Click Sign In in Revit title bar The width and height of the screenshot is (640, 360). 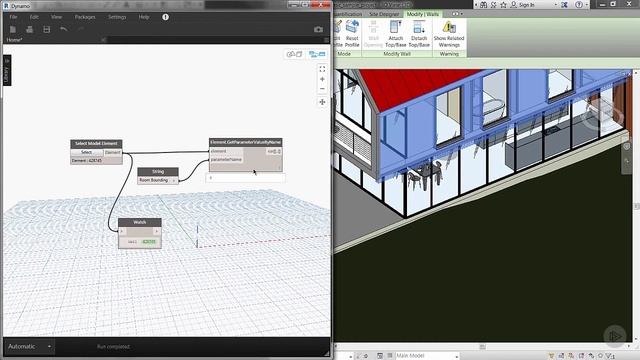coord(527,5)
